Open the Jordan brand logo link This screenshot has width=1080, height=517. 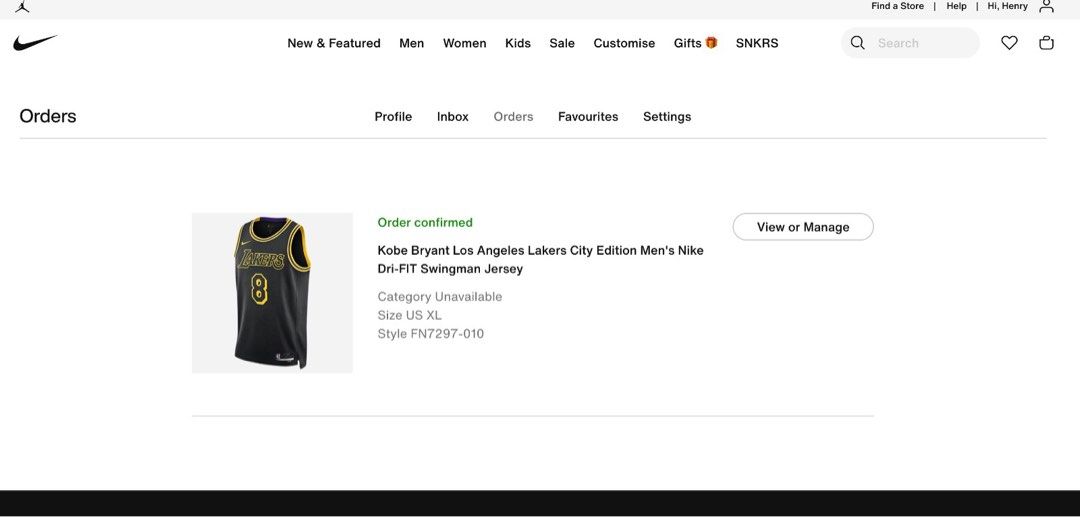(x=22, y=6)
